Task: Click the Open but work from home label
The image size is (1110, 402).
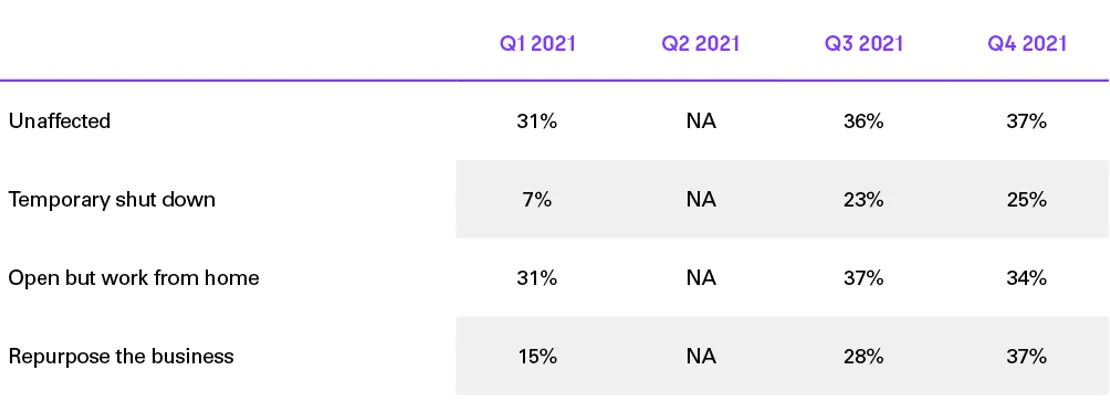Action: point(134,278)
